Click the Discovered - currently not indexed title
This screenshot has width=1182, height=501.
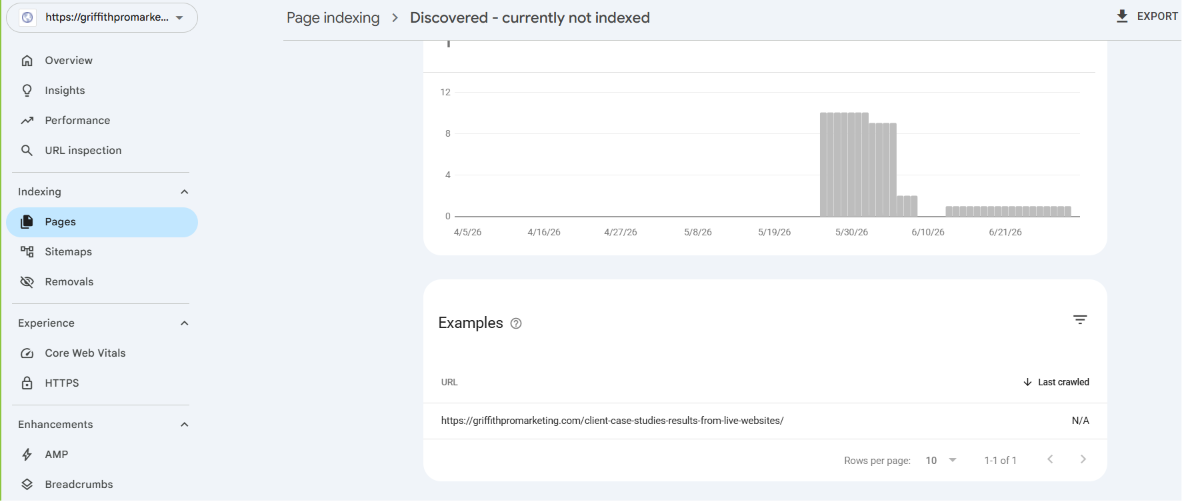(x=530, y=17)
